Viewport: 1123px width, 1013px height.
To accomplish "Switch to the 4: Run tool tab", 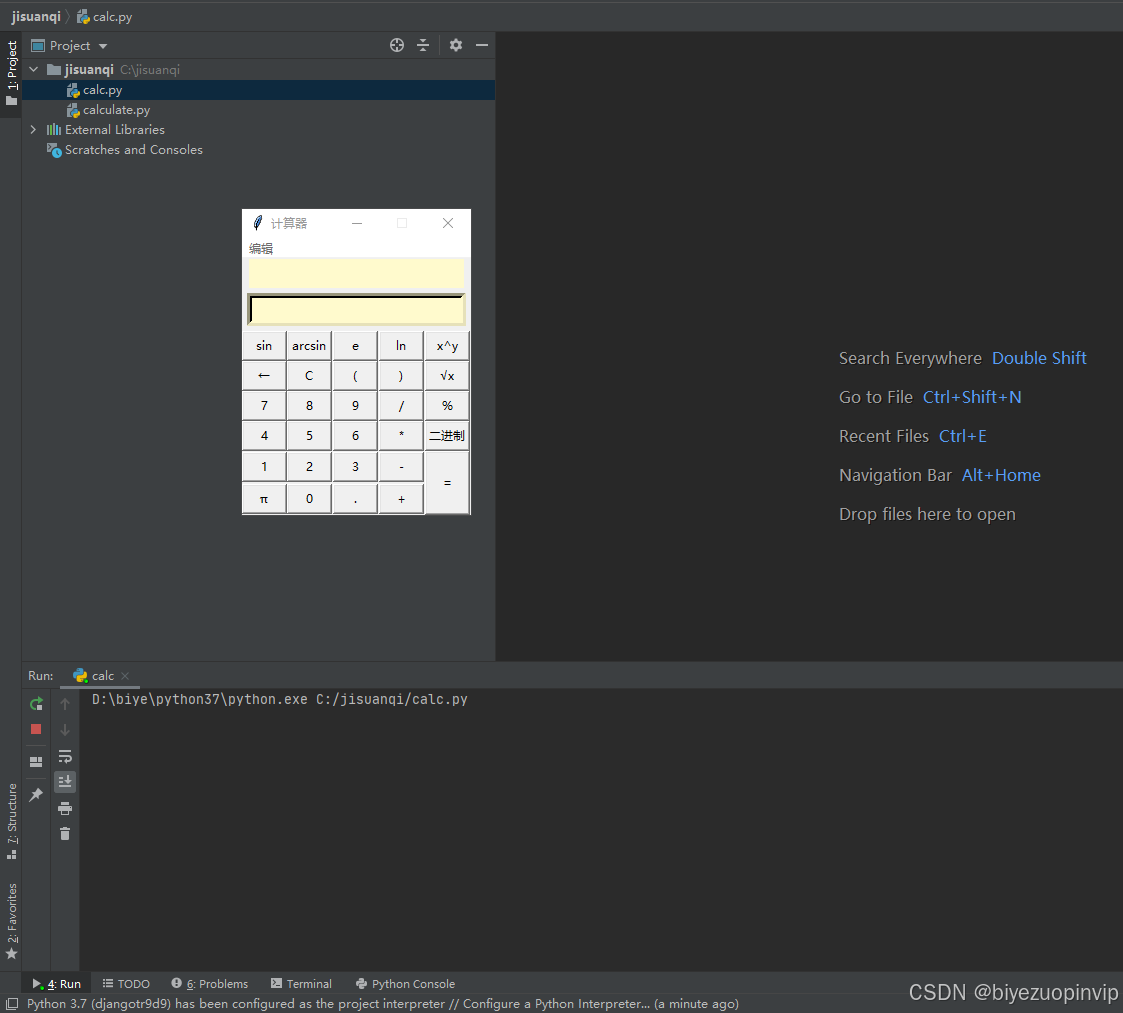I will point(57,984).
